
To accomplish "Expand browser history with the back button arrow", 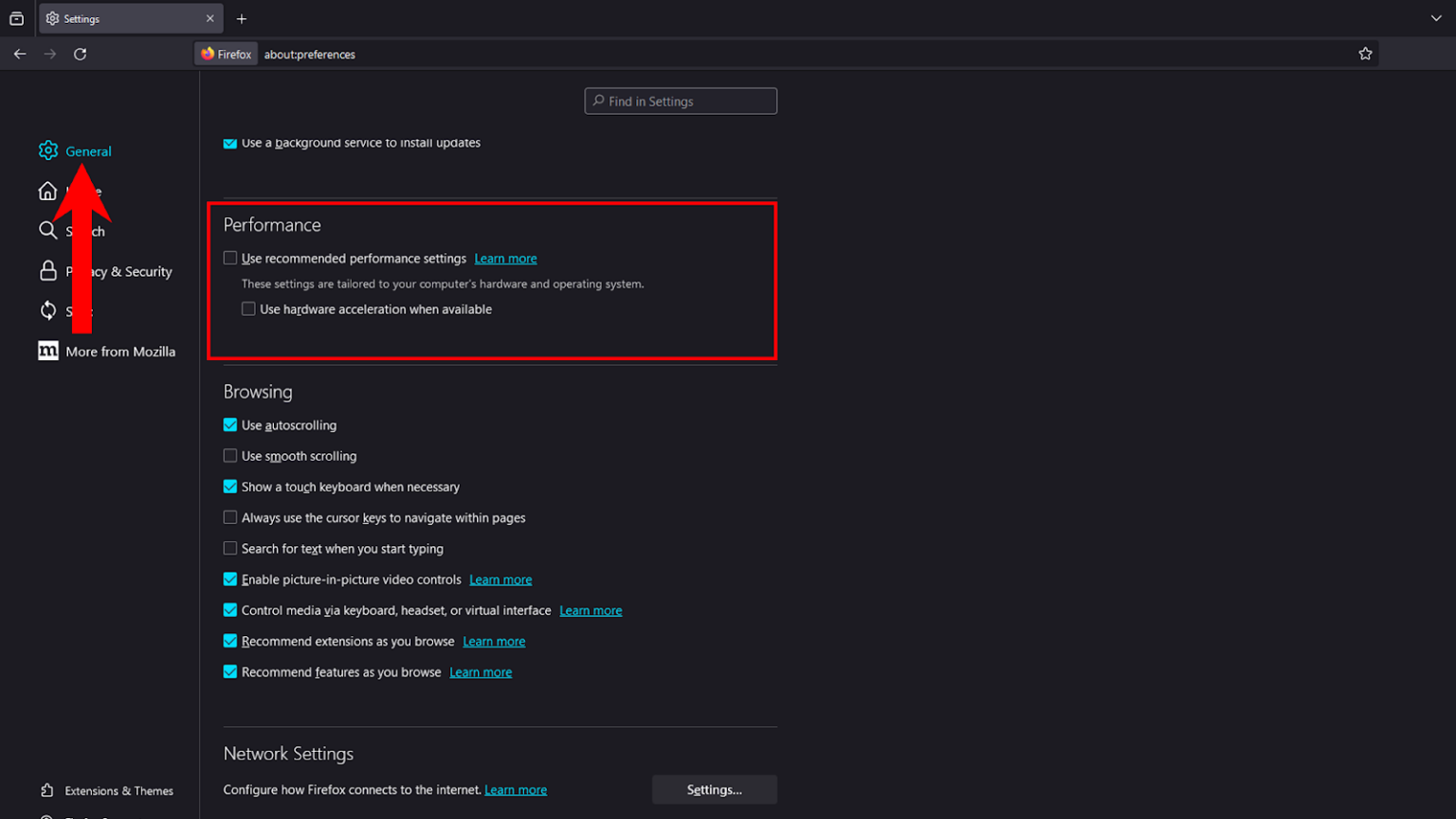I will pos(20,54).
